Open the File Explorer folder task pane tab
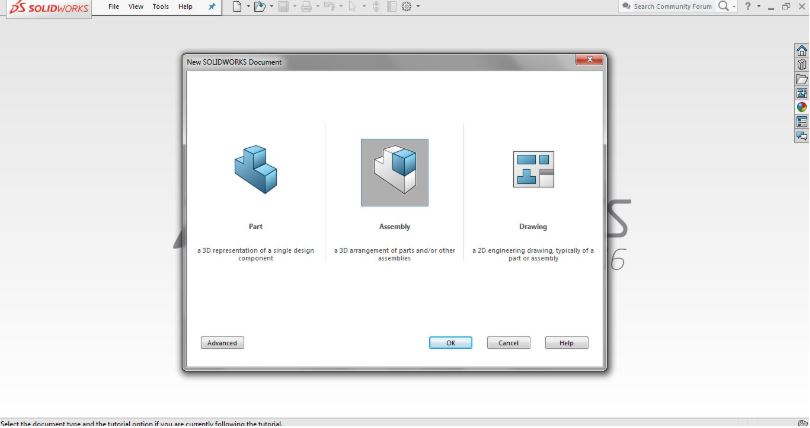 coord(801,79)
